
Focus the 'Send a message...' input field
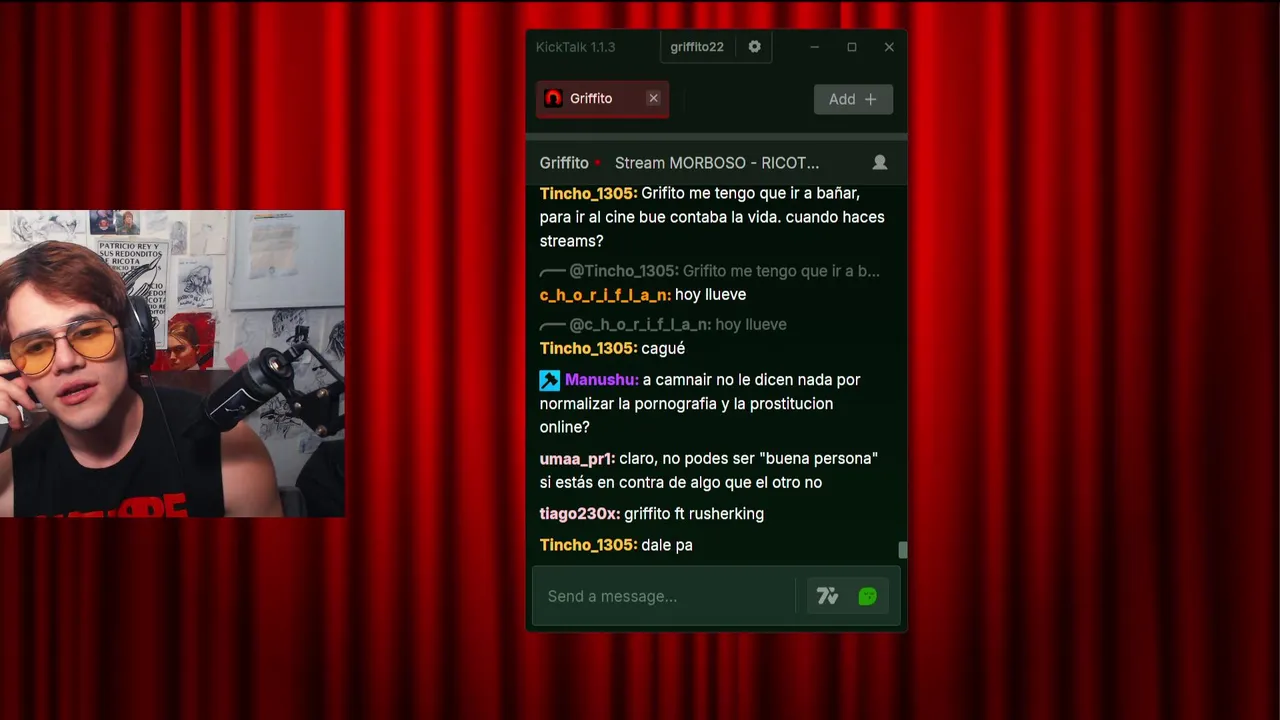click(665, 596)
